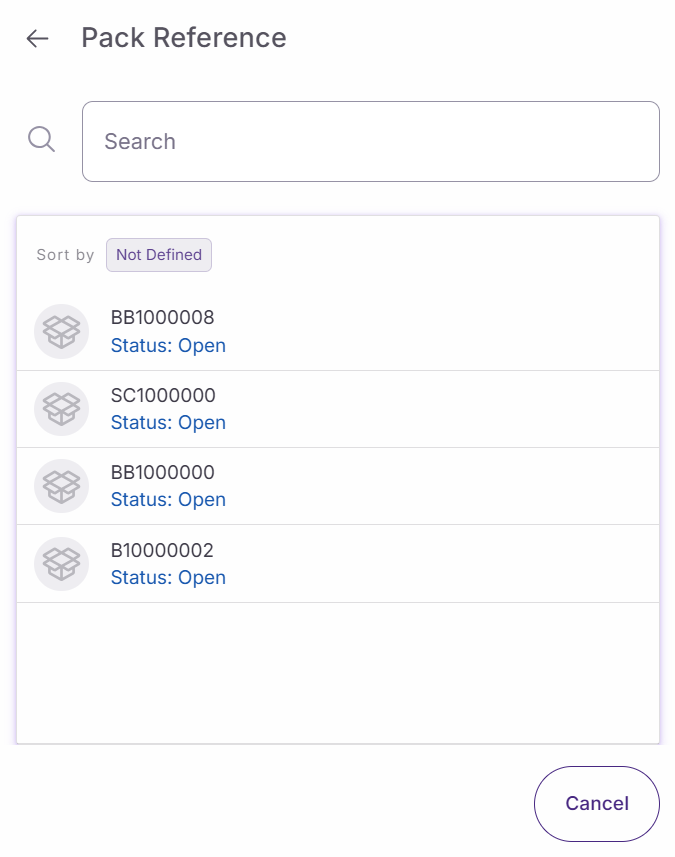Image resolution: width=675 pixels, height=857 pixels.
Task: Open the Not Defined sort selector
Action: (159, 255)
